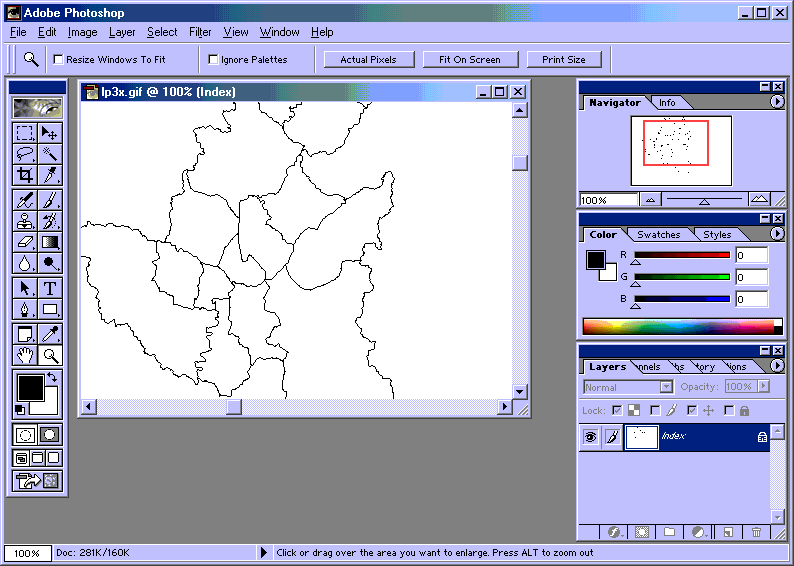
Task: Enable Resize Windows To Fit checkbox
Action: 58,60
